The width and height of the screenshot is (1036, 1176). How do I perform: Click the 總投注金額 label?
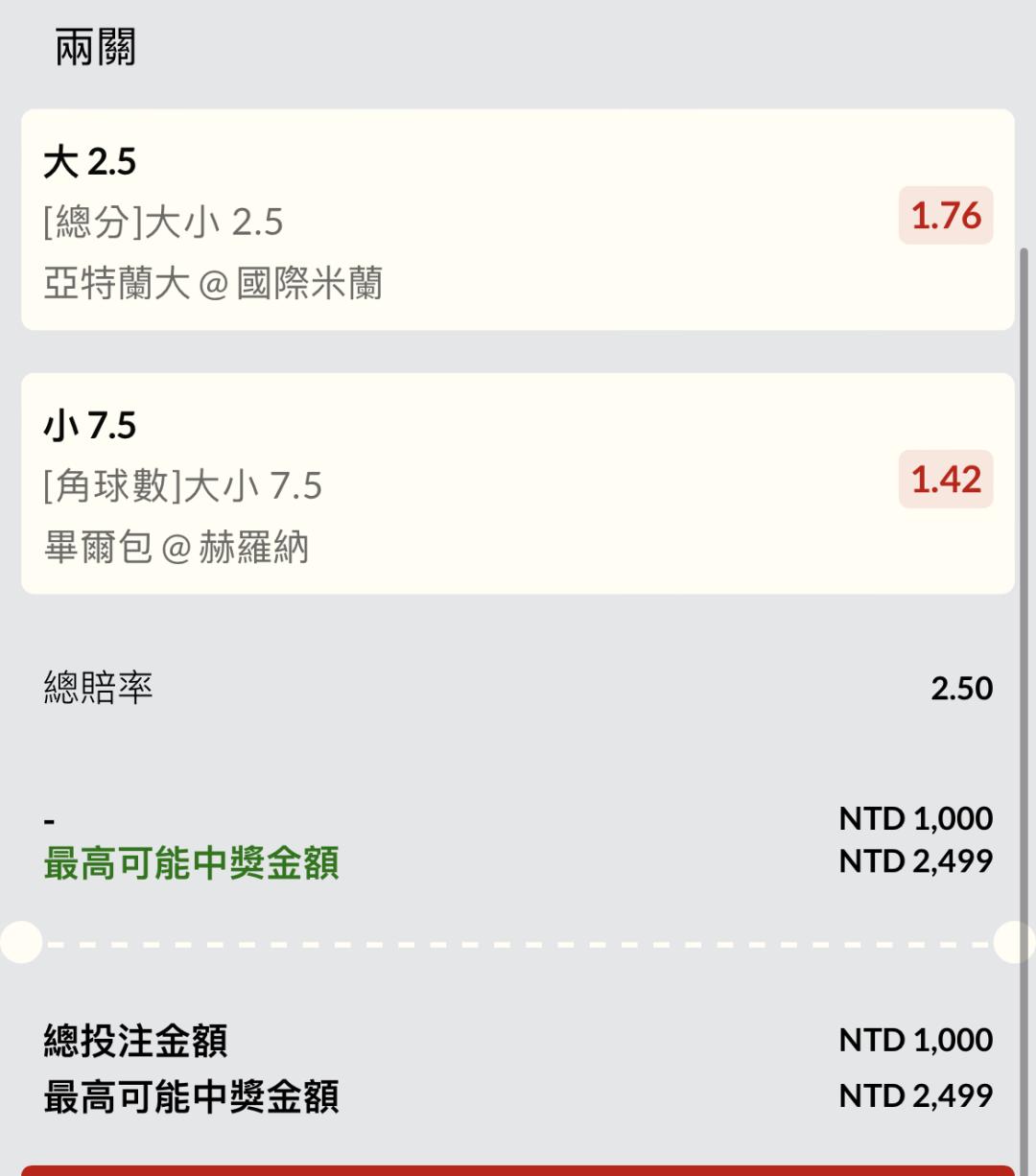pos(135,1041)
